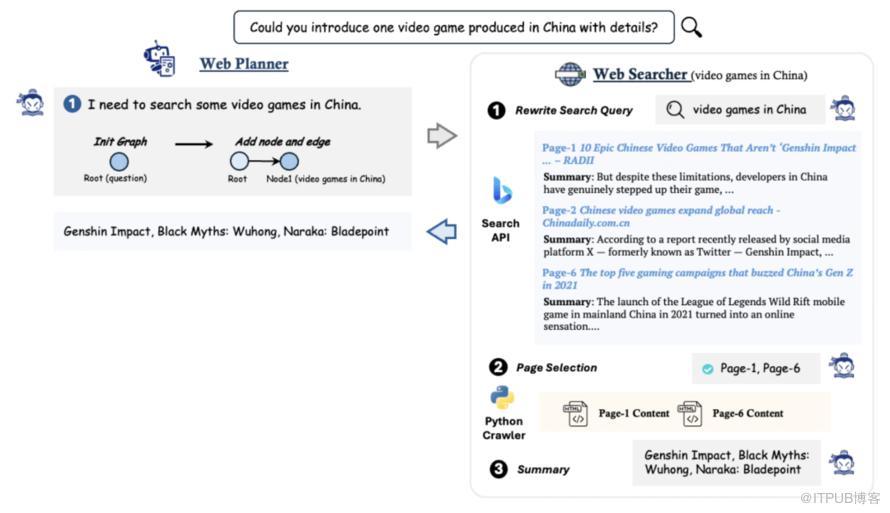890x513 pixels.
Task: Click the checkmark beside Page-1, Page-6
Action: (707, 369)
